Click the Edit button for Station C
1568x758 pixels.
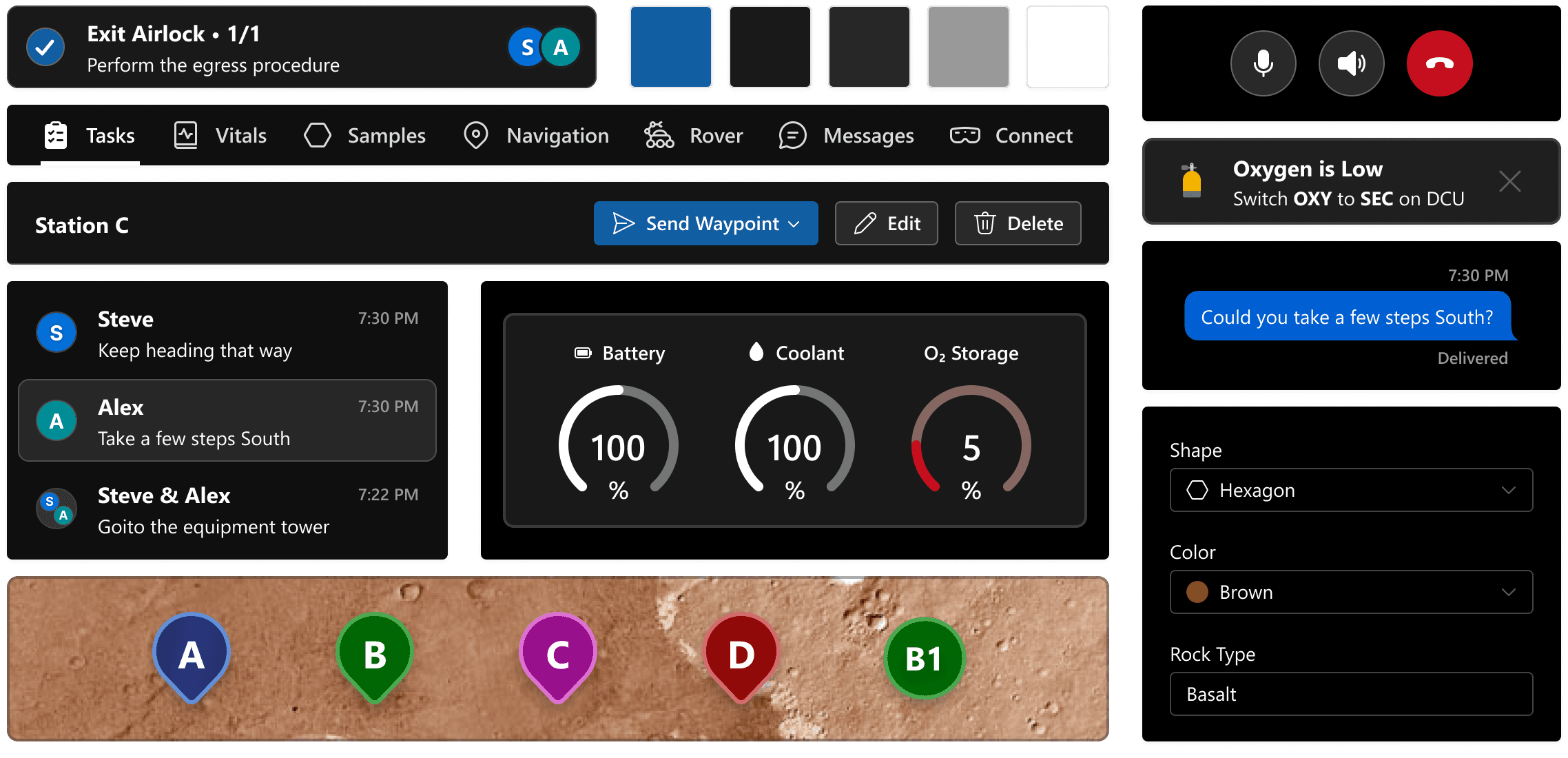tap(886, 223)
